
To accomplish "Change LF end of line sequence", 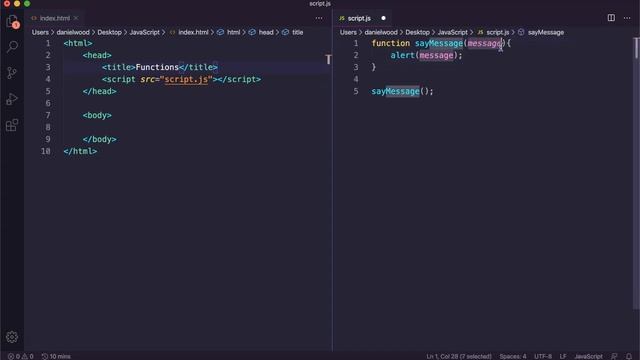I will coord(563,356).
